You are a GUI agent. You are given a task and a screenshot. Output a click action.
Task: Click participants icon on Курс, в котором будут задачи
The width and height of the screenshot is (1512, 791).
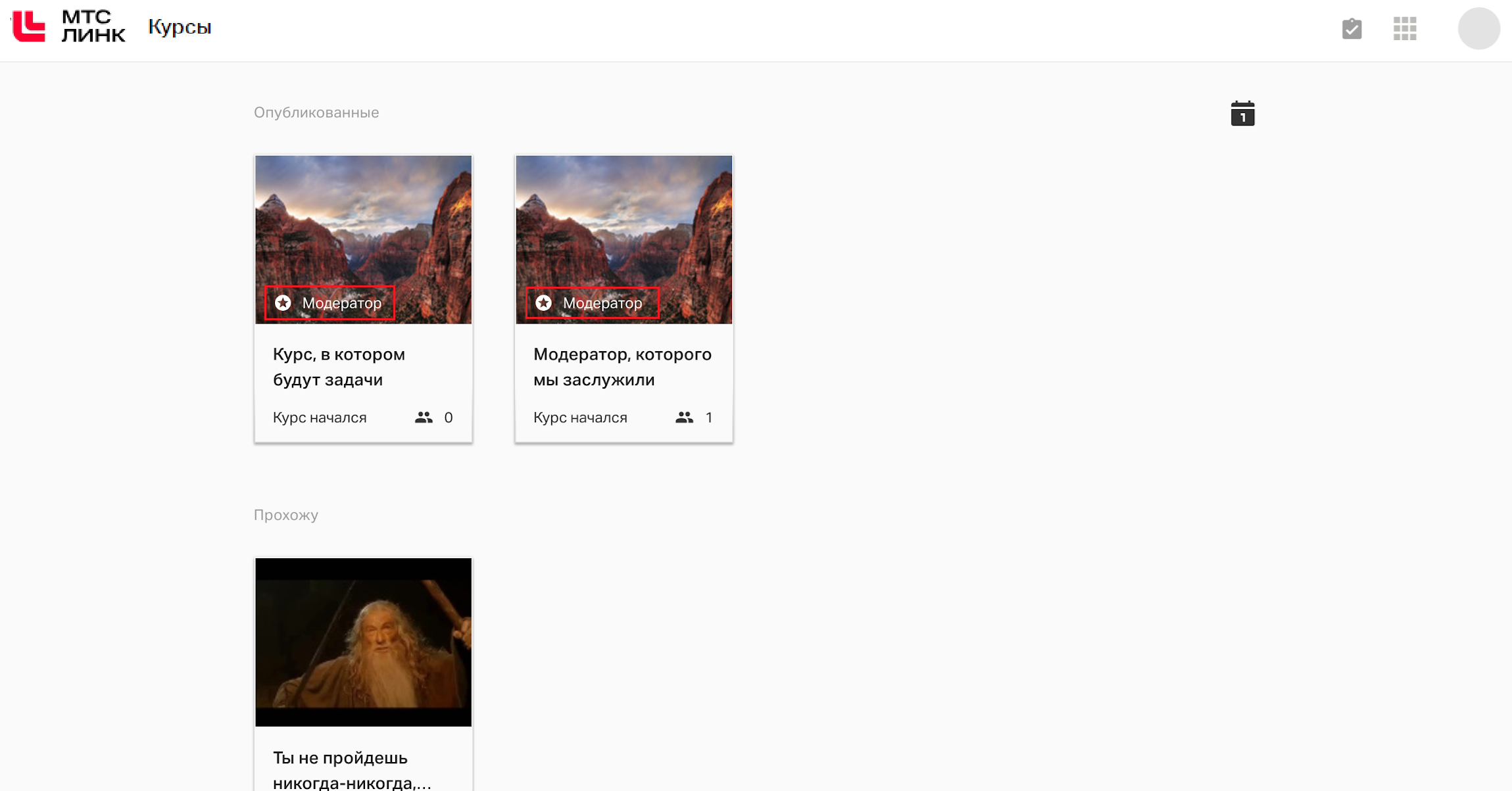tap(424, 418)
